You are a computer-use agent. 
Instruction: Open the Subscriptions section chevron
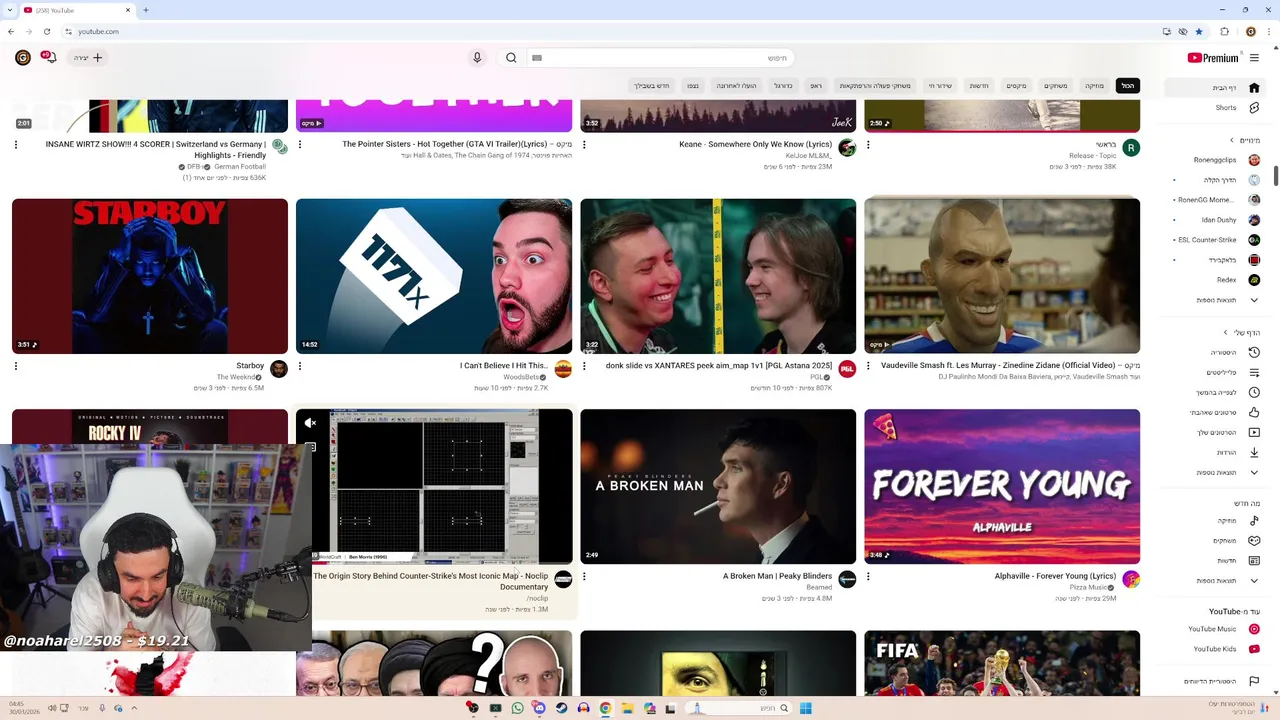point(1232,140)
